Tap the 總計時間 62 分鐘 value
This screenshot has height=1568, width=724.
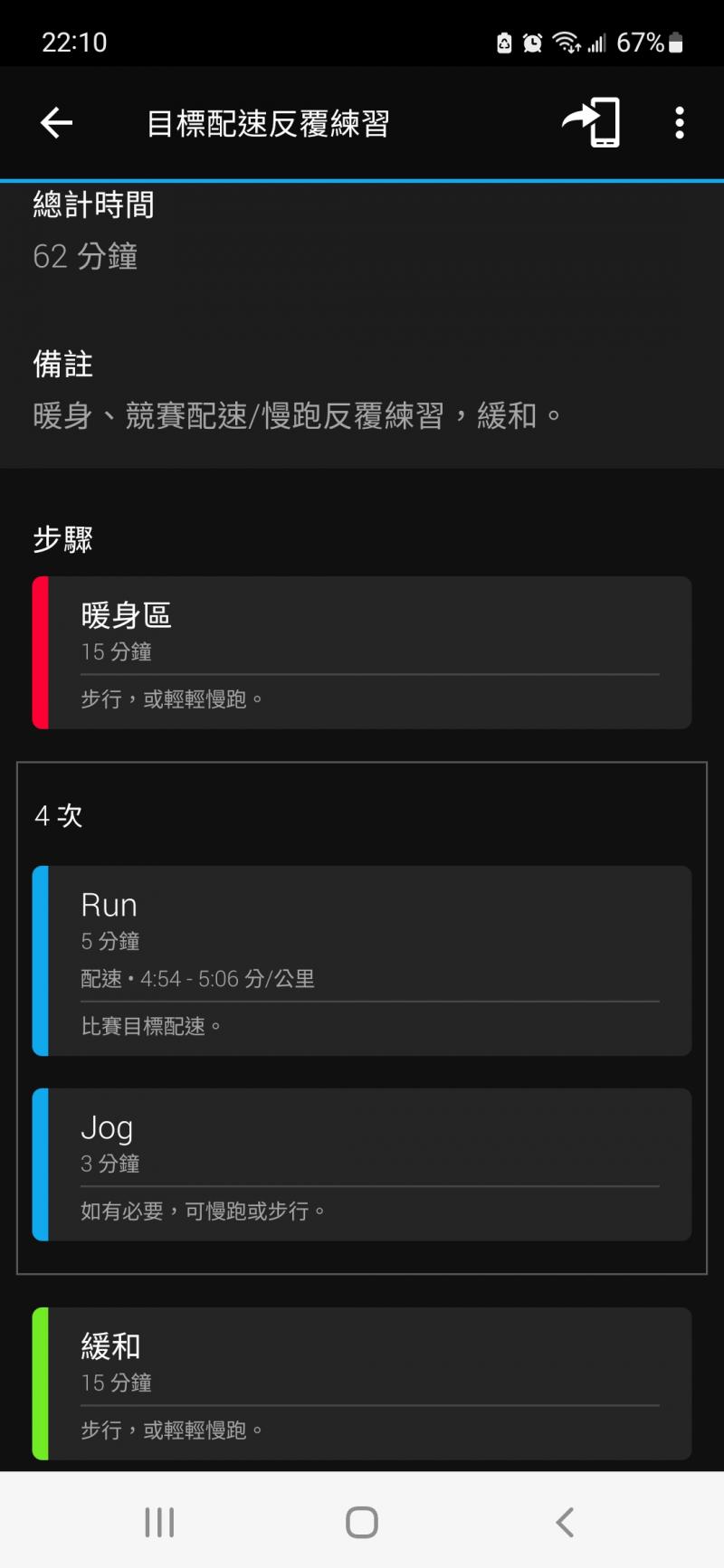pyautogui.click(x=85, y=257)
